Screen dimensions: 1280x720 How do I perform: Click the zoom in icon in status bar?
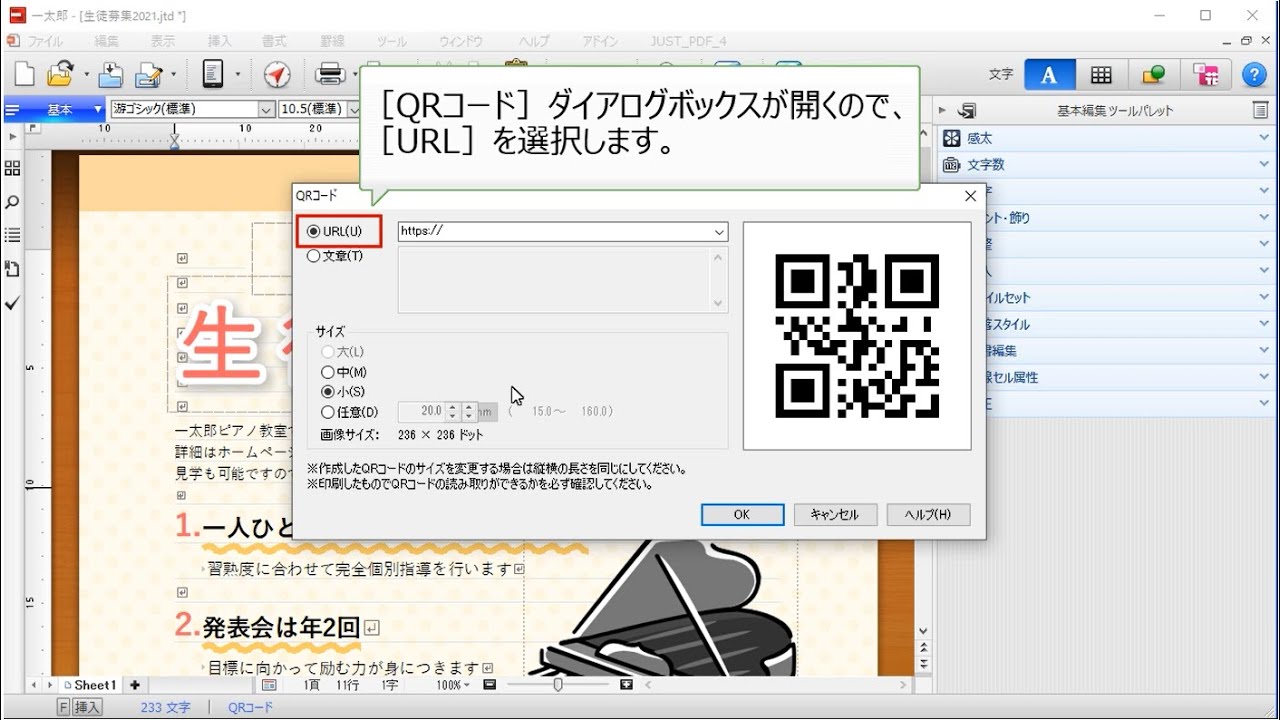[626, 685]
